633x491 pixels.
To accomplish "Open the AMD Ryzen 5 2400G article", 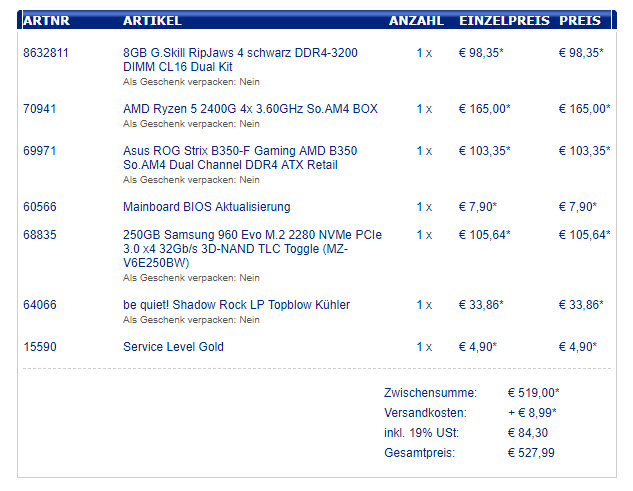I will coord(250,109).
